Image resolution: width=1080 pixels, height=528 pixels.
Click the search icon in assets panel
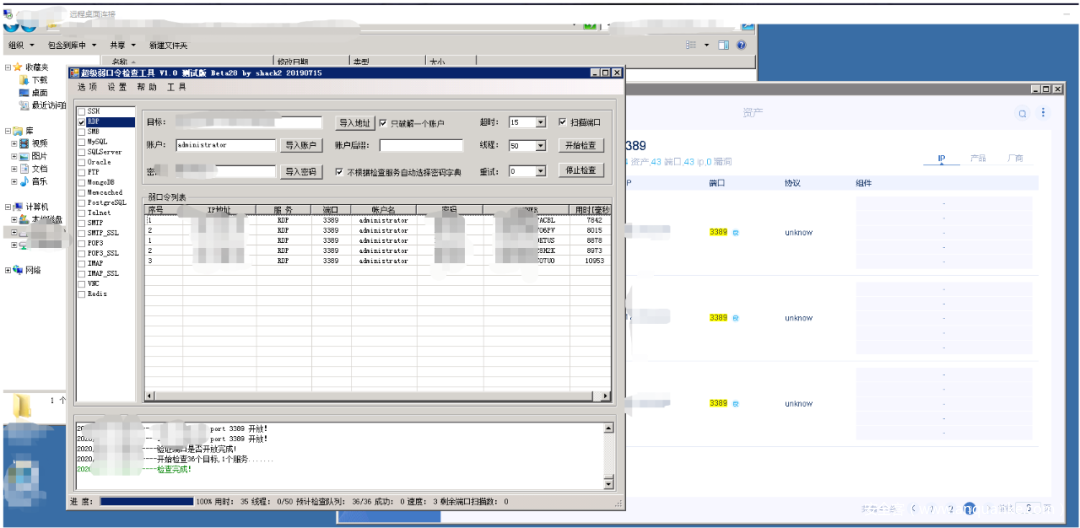pyautogui.click(x=1023, y=114)
